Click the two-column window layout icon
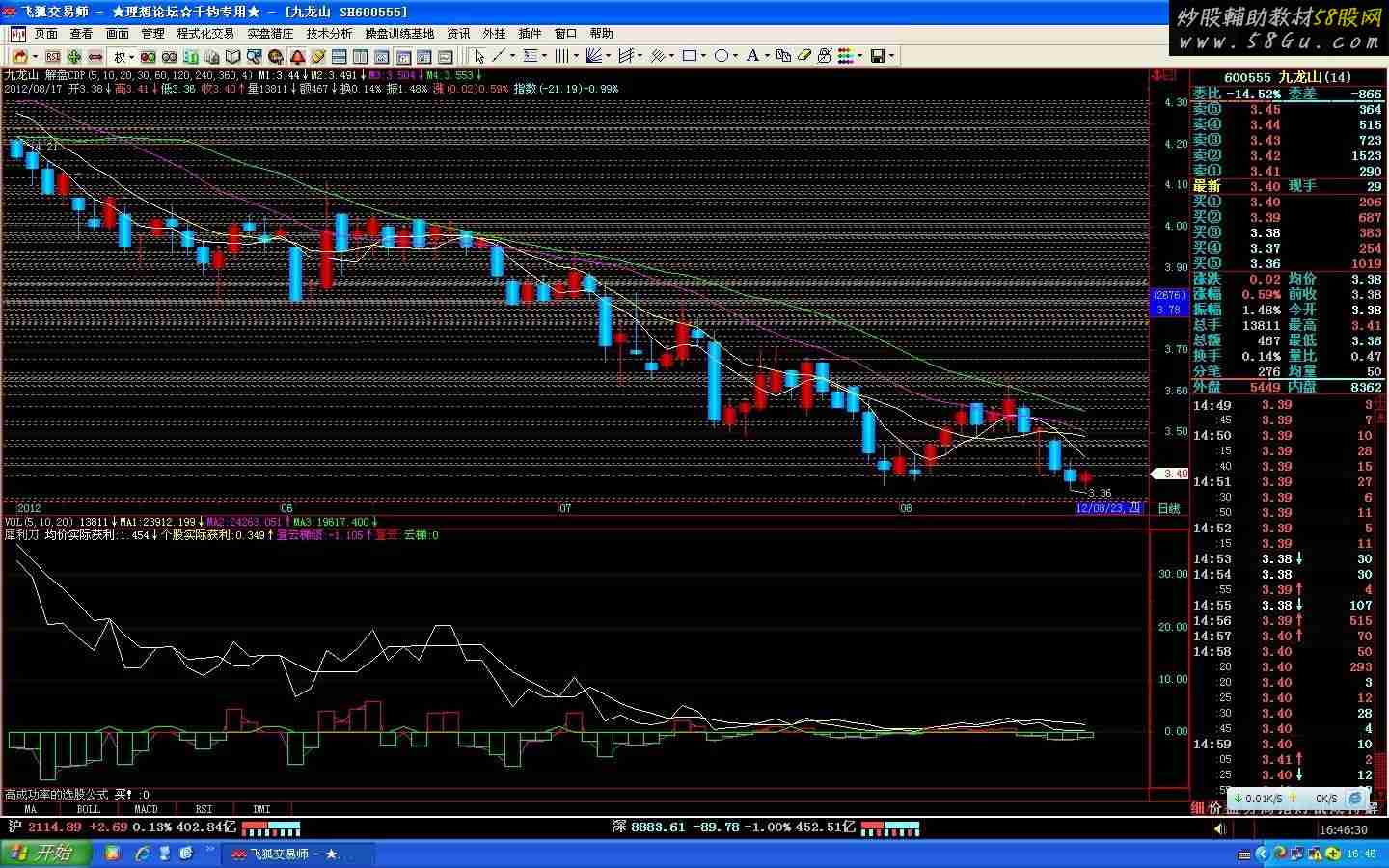 [360, 56]
